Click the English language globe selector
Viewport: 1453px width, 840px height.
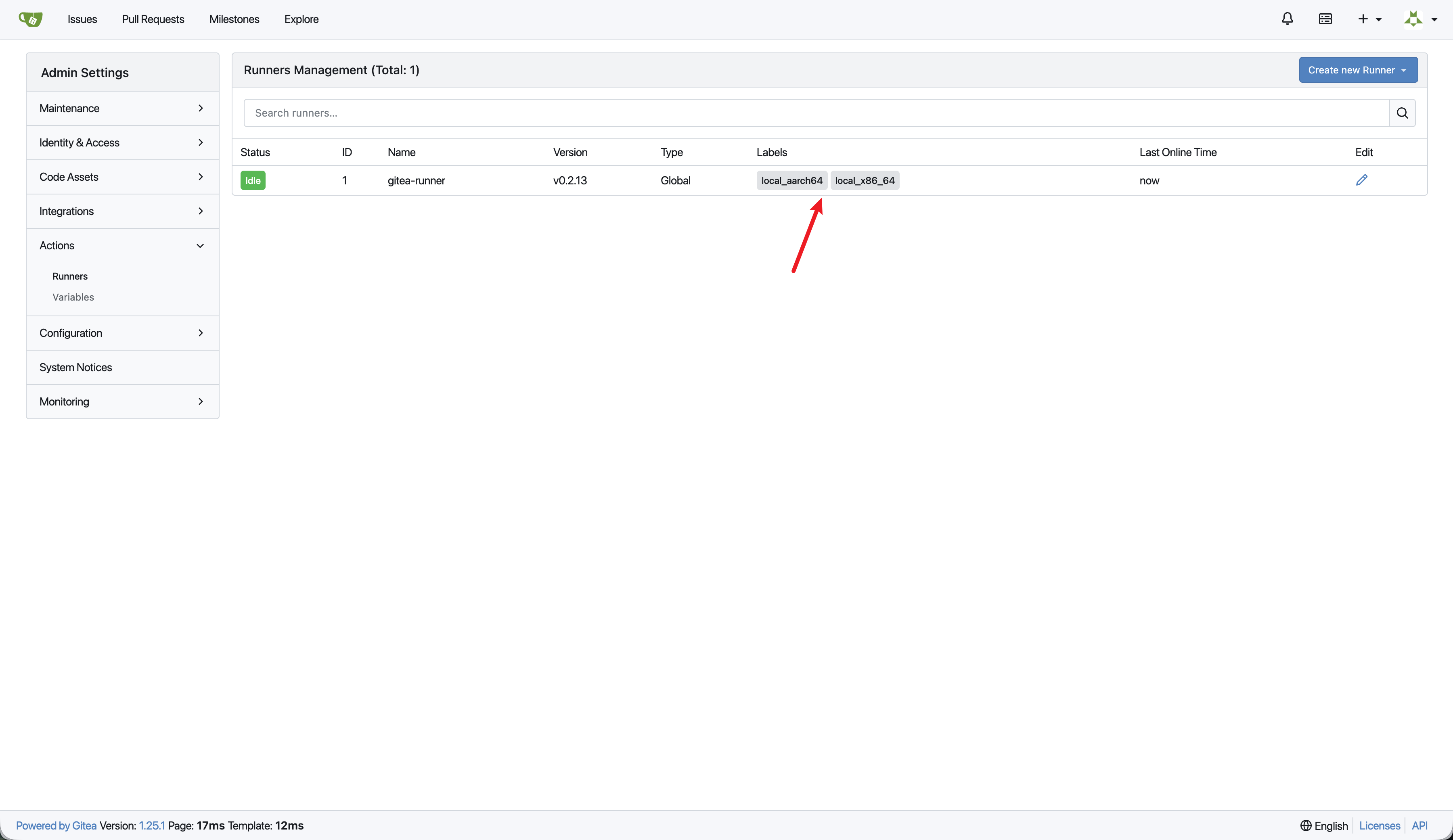(x=1324, y=825)
